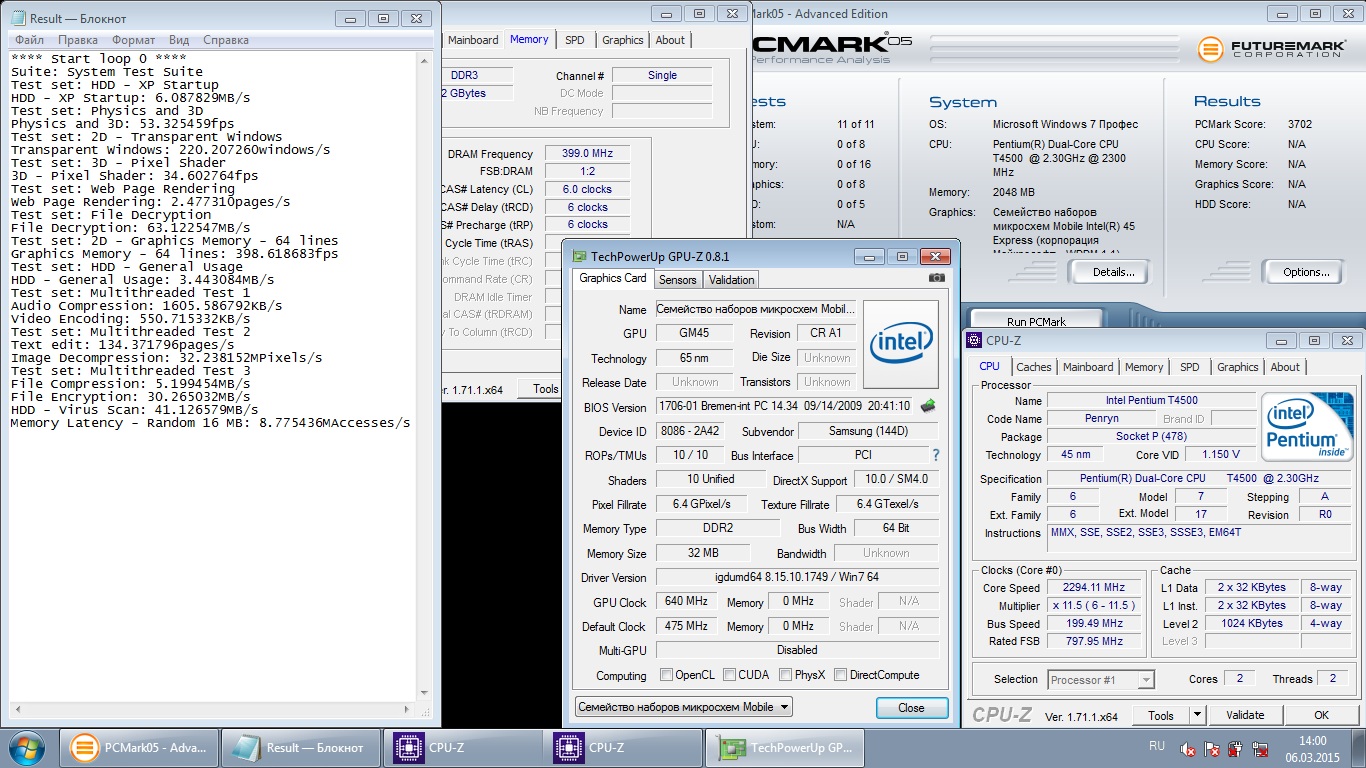This screenshot has height=768, width=1366.
Task: Click the PCMark Score value 3702
Action: [1300, 124]
